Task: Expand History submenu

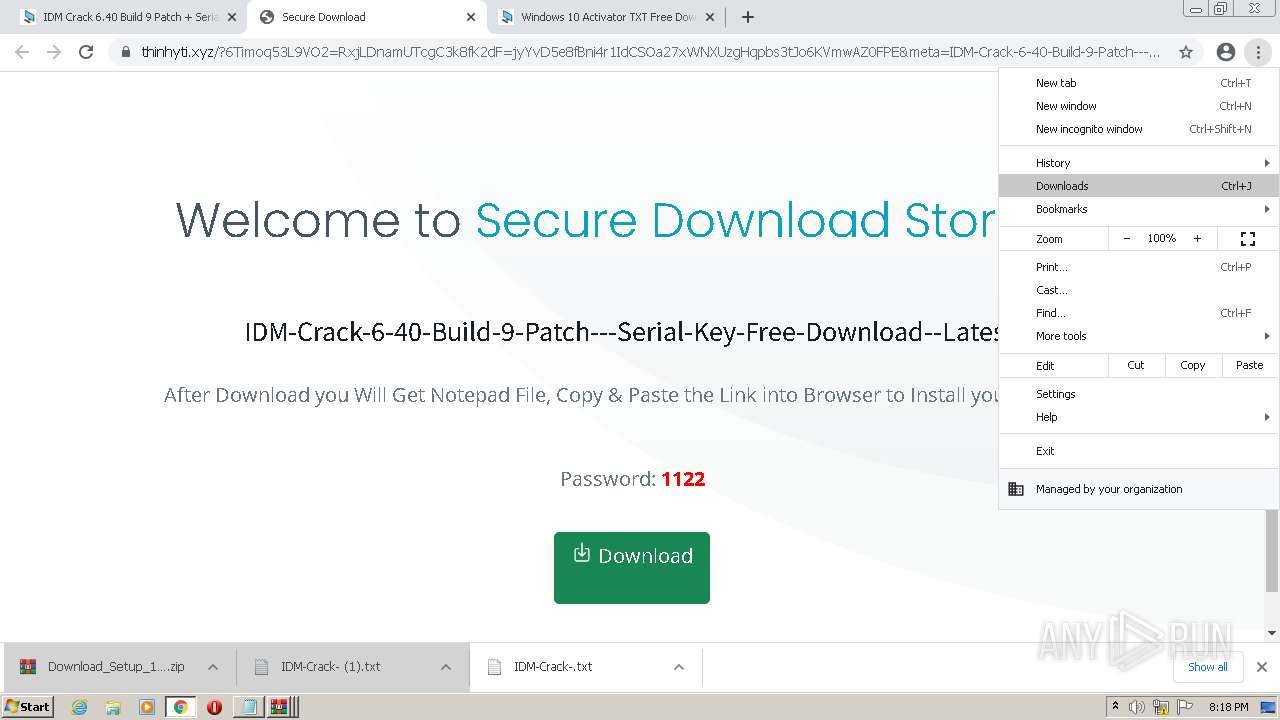Action: (1139, 163)
